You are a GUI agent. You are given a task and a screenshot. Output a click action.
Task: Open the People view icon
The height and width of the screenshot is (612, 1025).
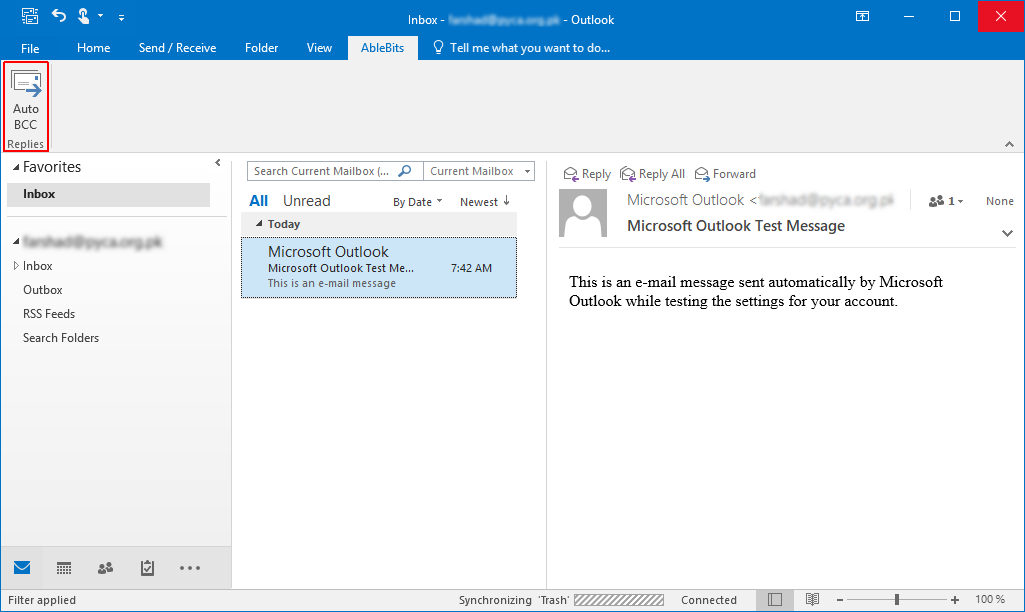[105, 568]
